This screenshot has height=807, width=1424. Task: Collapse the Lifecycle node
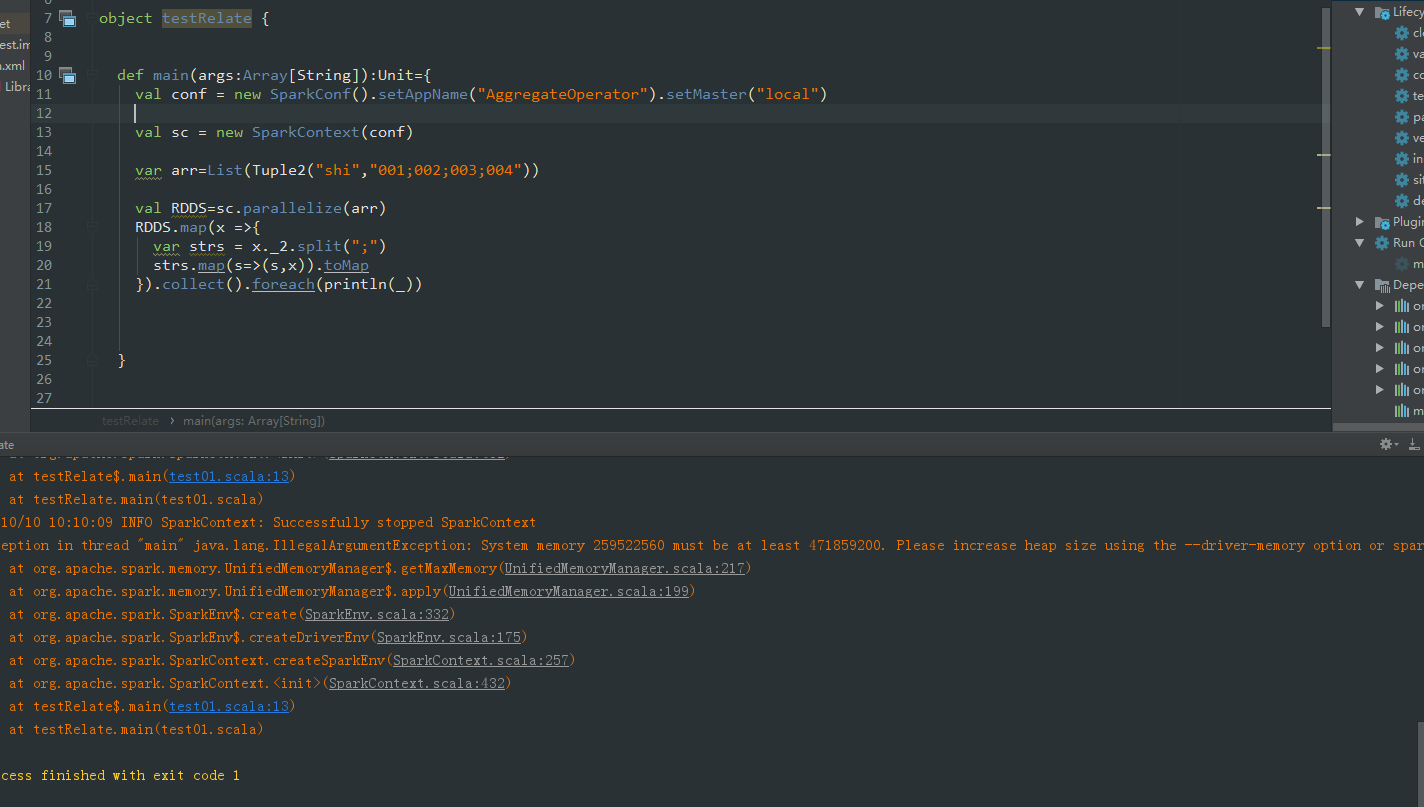click(x=1360, y=12)
